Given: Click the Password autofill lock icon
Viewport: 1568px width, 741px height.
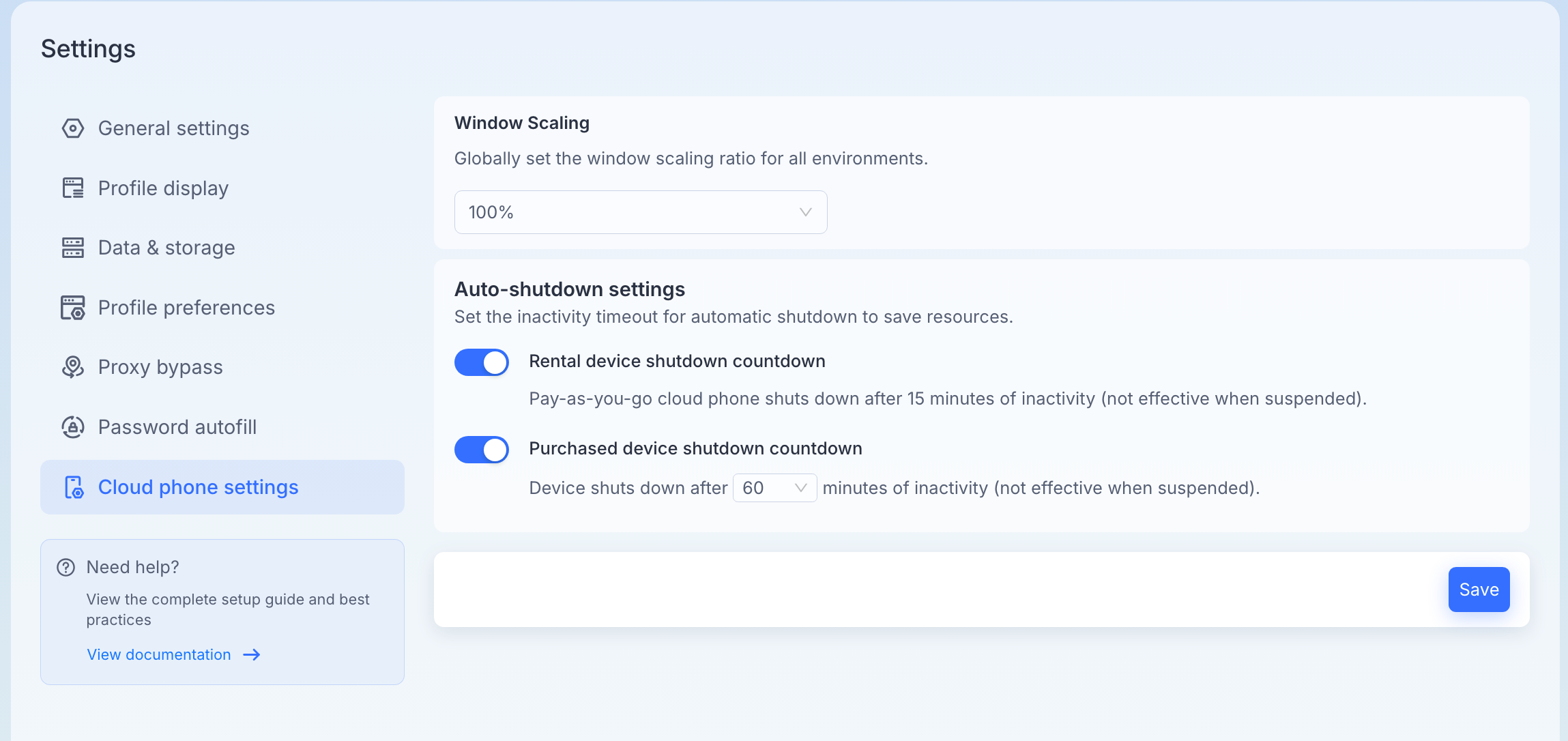Looking at the screenshot, I should (73, 427).
